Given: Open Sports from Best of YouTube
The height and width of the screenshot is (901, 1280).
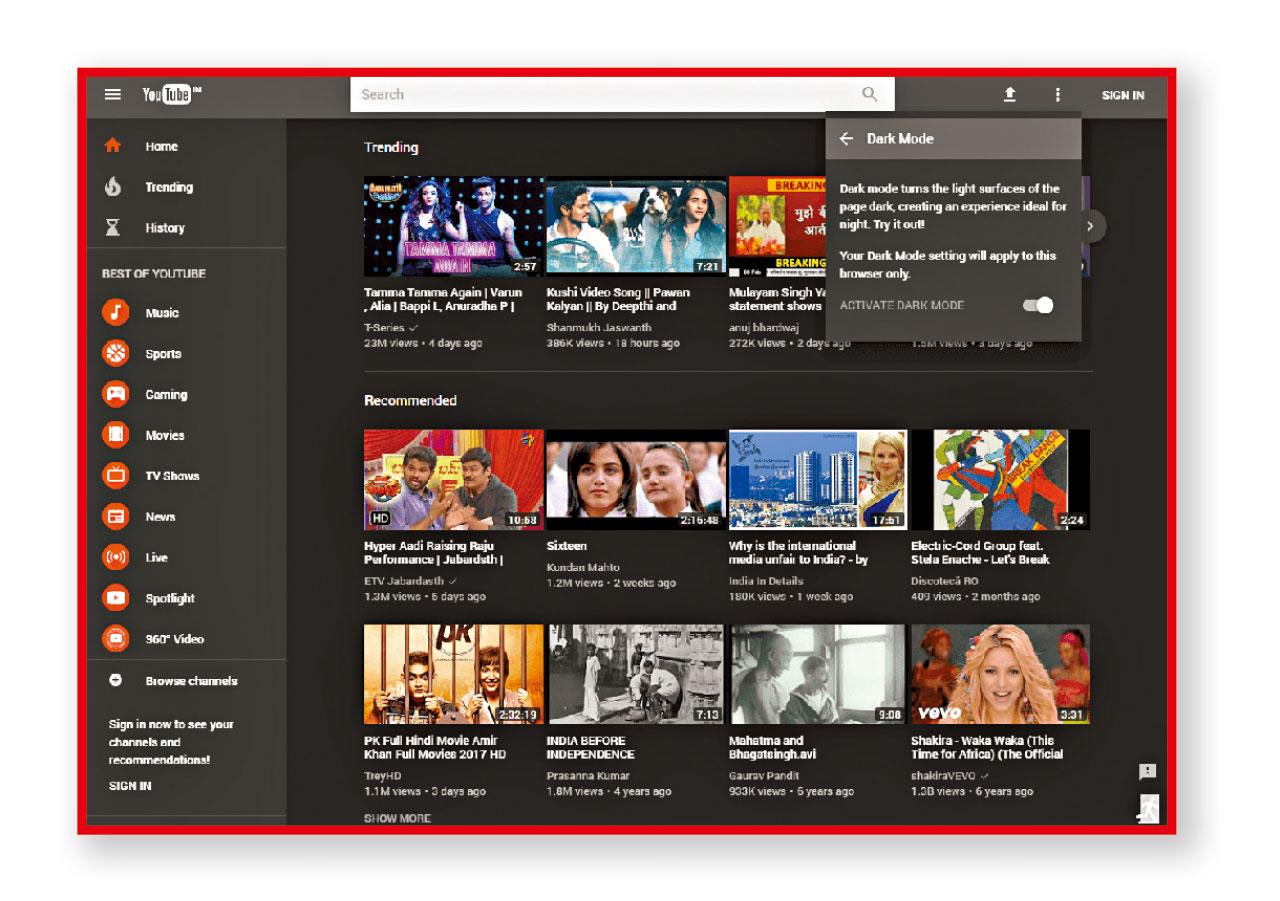Looking at the screenshot, I should click(164, 354).
